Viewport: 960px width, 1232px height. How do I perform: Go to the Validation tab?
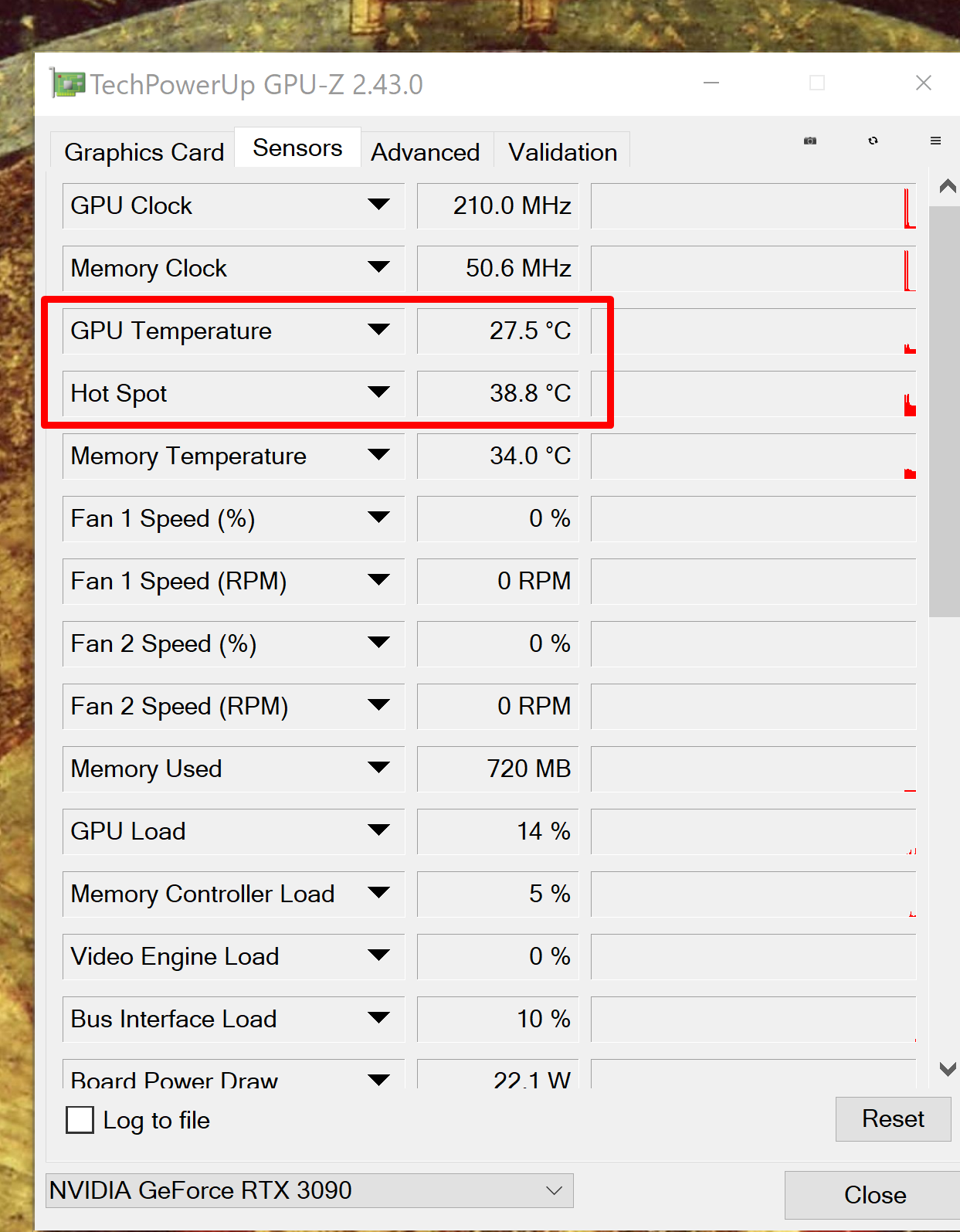[x=562, y=152]
